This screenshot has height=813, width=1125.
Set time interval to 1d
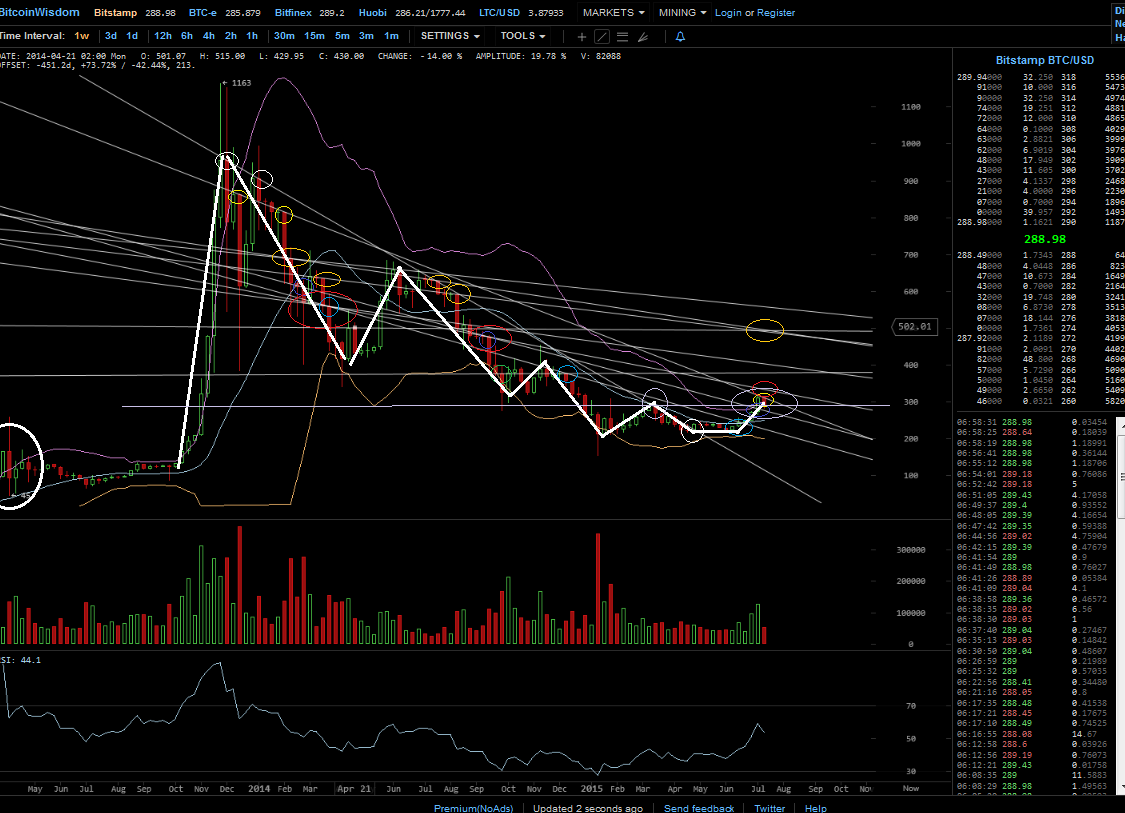(132, 36)
